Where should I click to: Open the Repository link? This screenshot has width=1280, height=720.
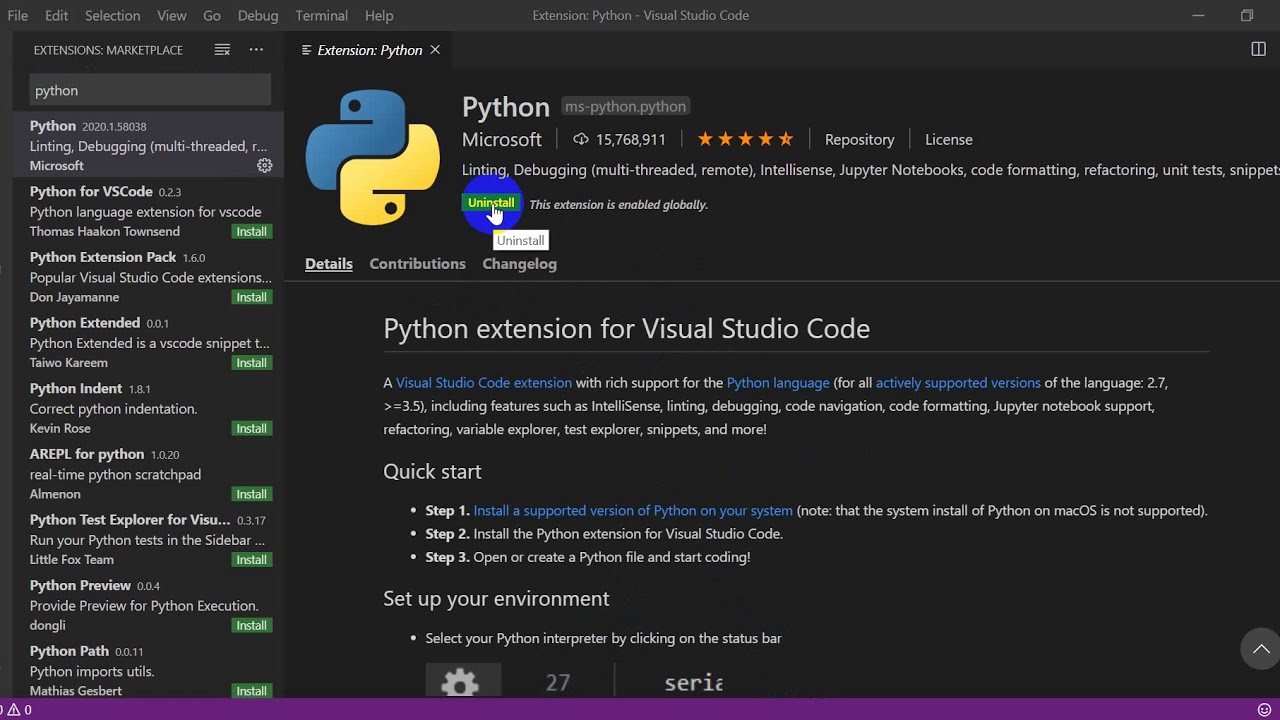pos(859,139)
